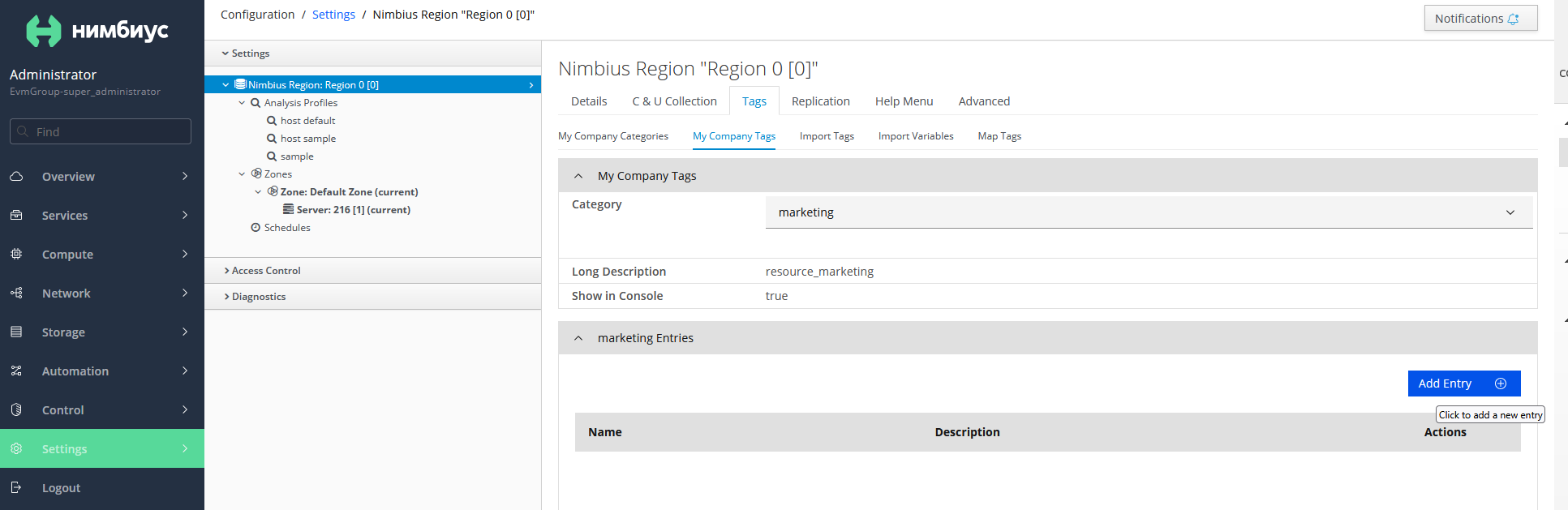Viewport: 1568px width, 510px height.
Task: Click the Description column header
Action: click(967, 432)
